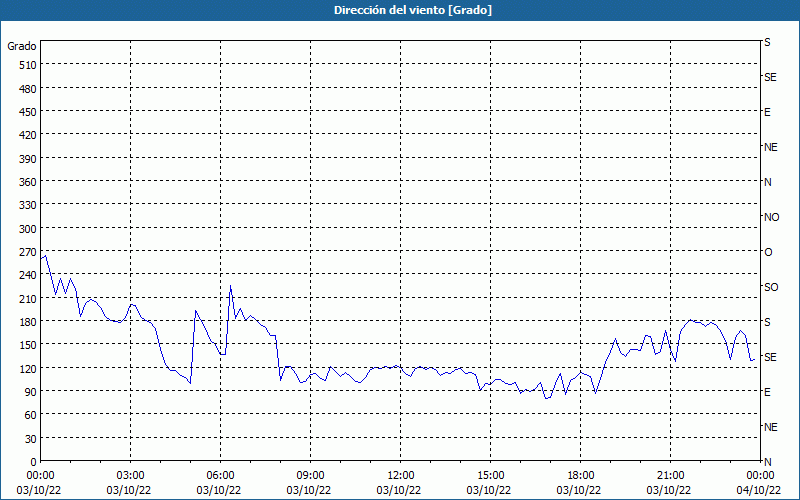Click the '03/10/22' date under 18:00
Image resolution: width=800 pixels, height=500 pixels.
[579, 490]
